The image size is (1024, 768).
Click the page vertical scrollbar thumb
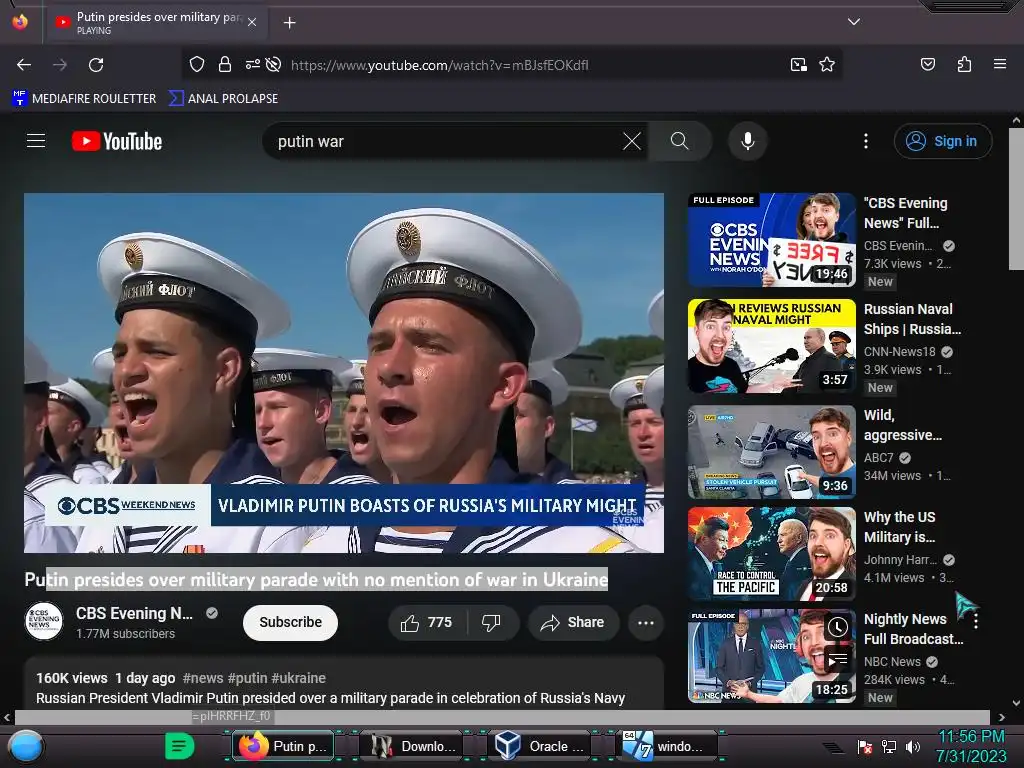click(1016, 199)
